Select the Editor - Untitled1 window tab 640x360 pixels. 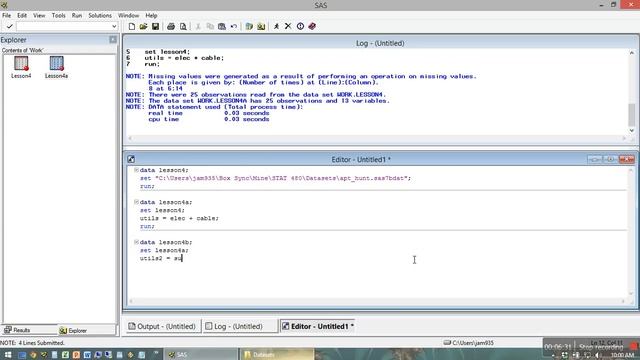coord(318,326)
